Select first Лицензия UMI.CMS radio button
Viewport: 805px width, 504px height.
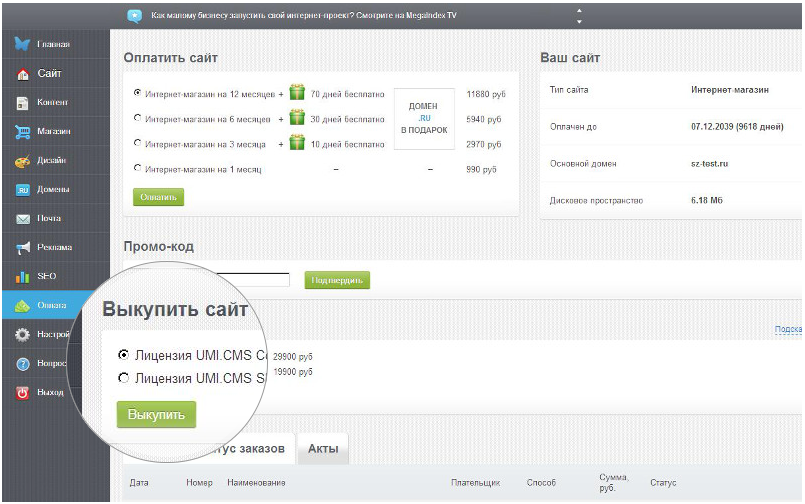pyautogui.click(x=123, y=355)
